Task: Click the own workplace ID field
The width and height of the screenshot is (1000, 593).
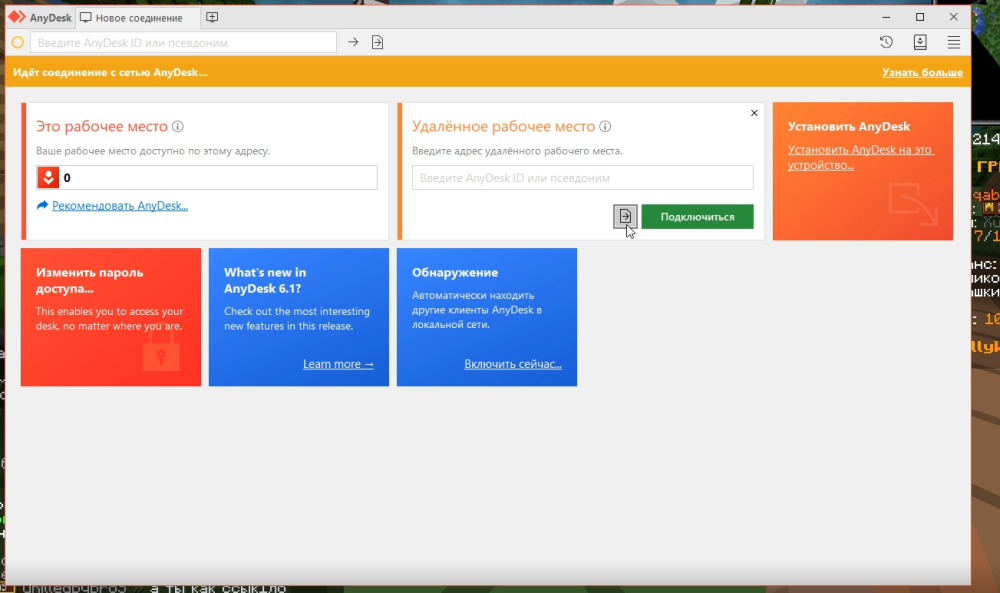Action: [x=207, y=177]
